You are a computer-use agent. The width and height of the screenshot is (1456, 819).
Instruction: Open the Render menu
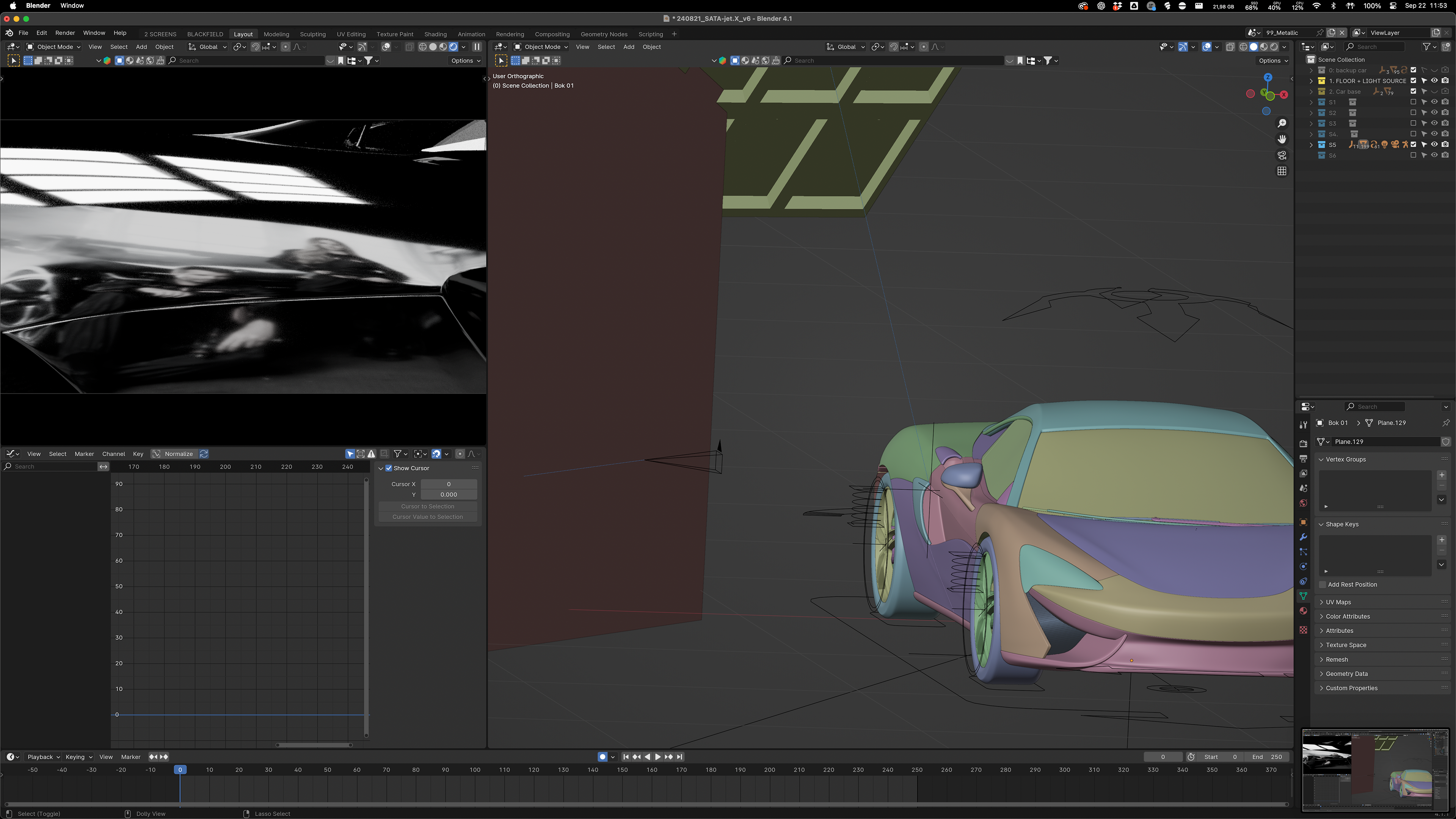[x=65, y=33]
